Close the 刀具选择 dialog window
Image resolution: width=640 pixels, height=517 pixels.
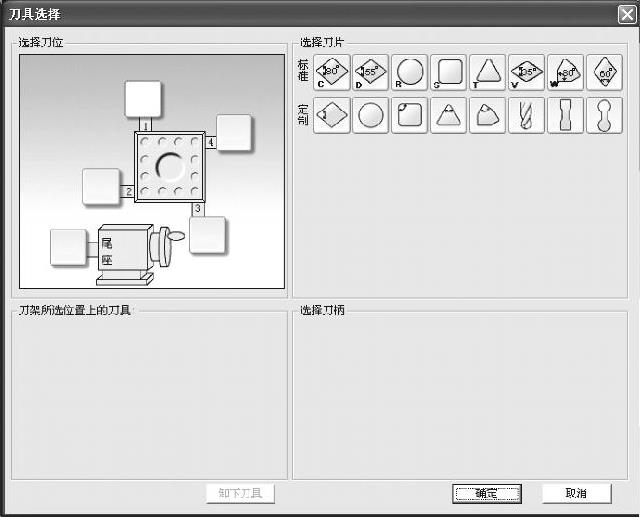pos(627,15)
